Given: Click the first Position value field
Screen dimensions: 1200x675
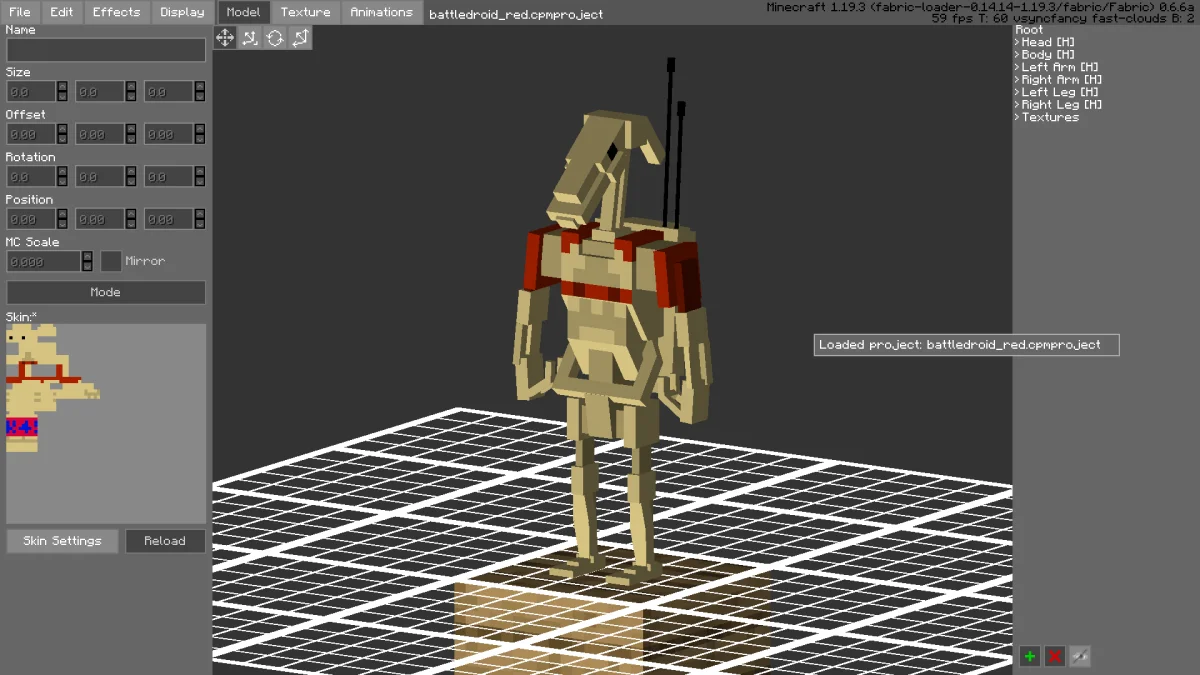Looking at the screenshot, I should pos(31,219).
